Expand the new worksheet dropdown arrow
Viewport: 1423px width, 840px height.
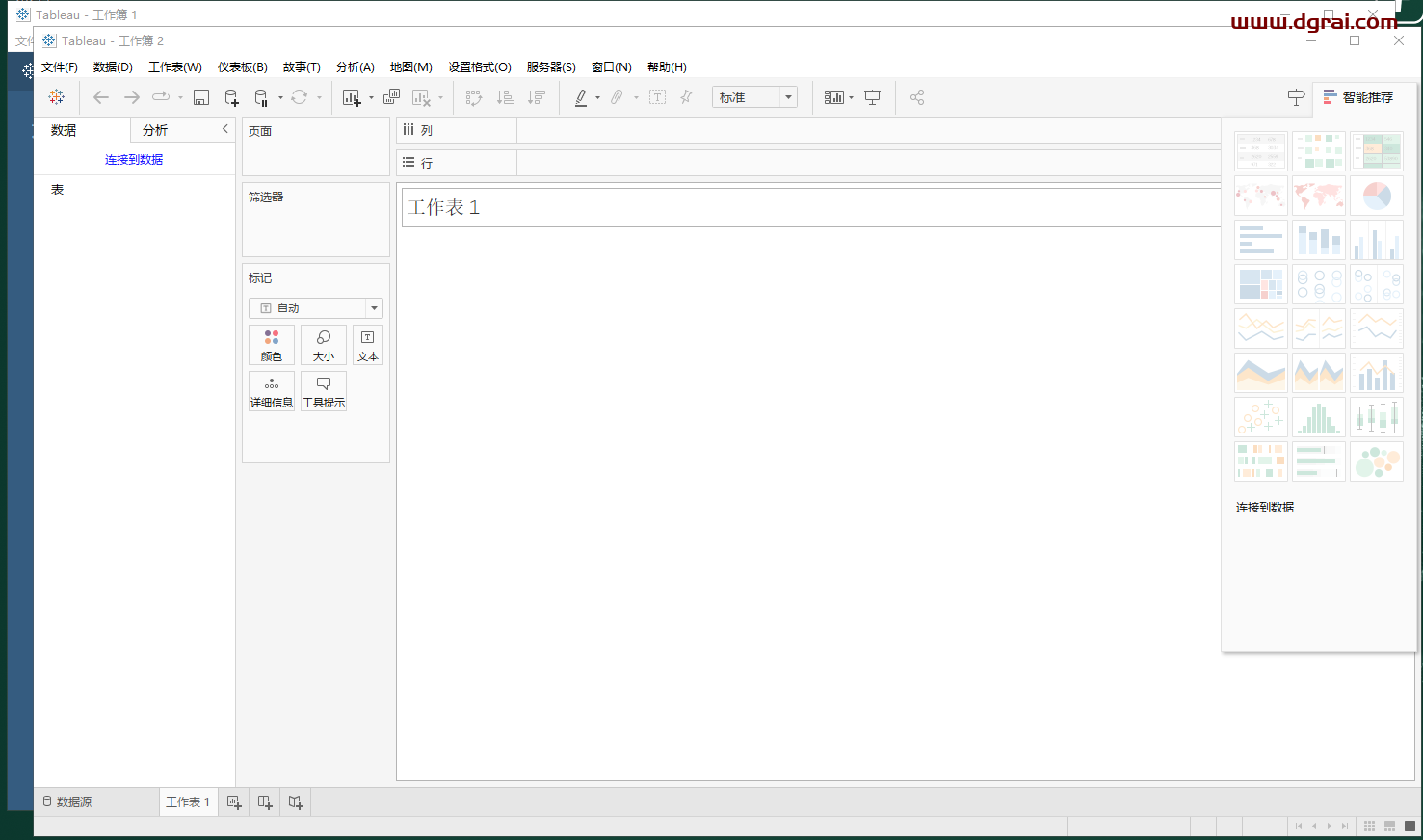[x=371, y=98]
